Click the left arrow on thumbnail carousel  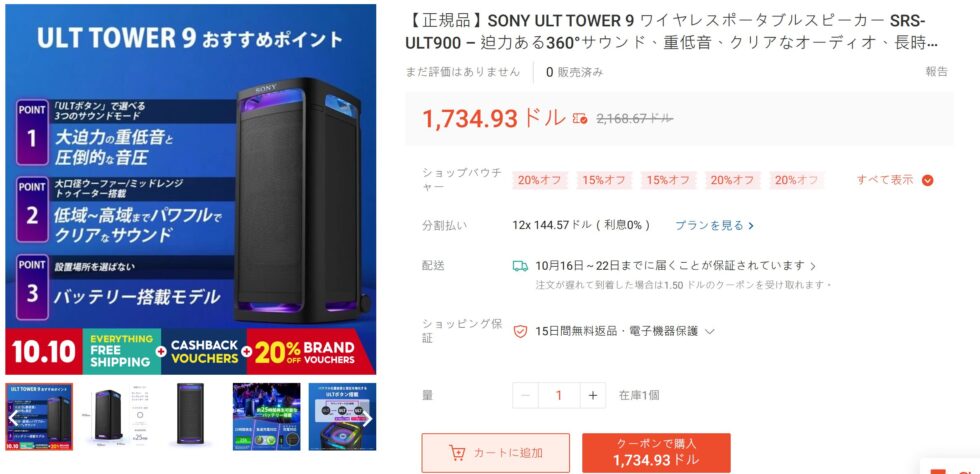[x=13, y=418]
